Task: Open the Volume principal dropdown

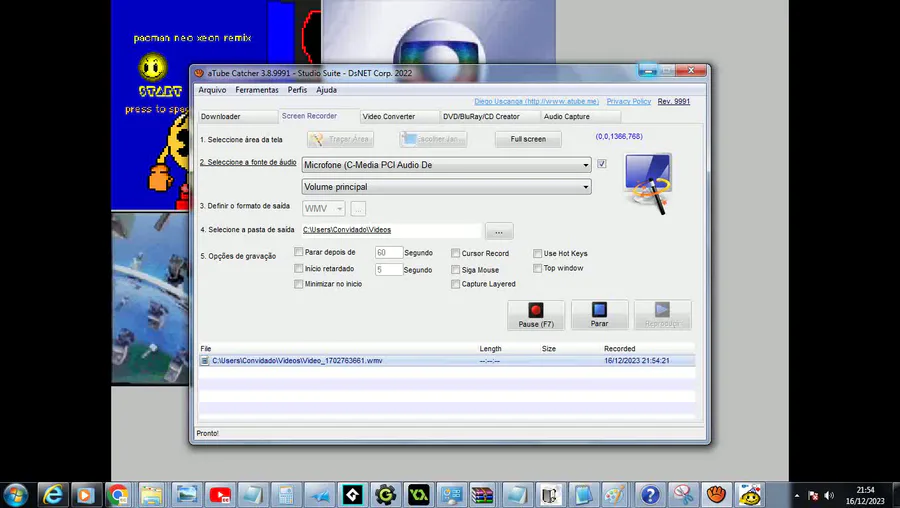Action: [447, 187]
